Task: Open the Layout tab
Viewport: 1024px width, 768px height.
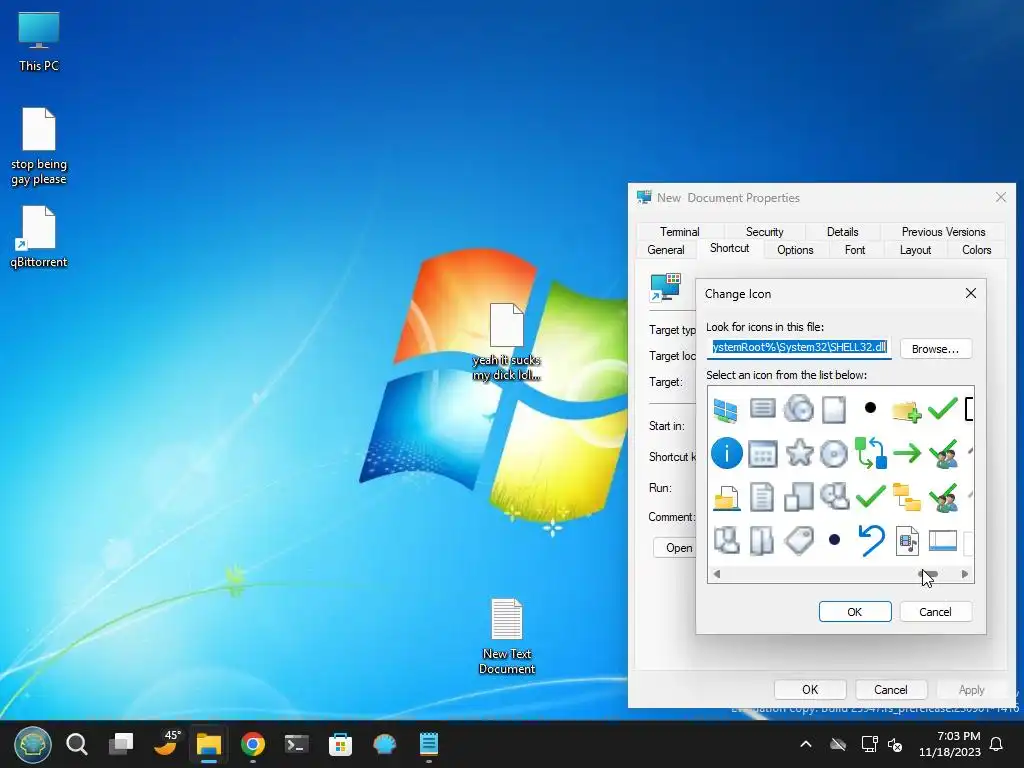Action: pyautogui.click(x=915, y=249)
